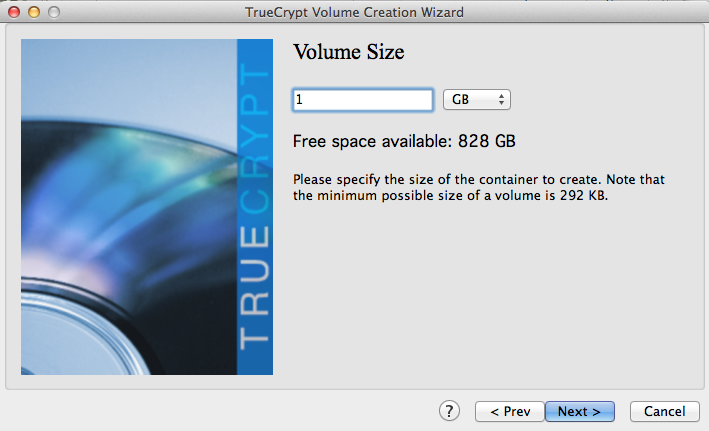Cancel the volume creation wizard

click(x=664, y=411)
